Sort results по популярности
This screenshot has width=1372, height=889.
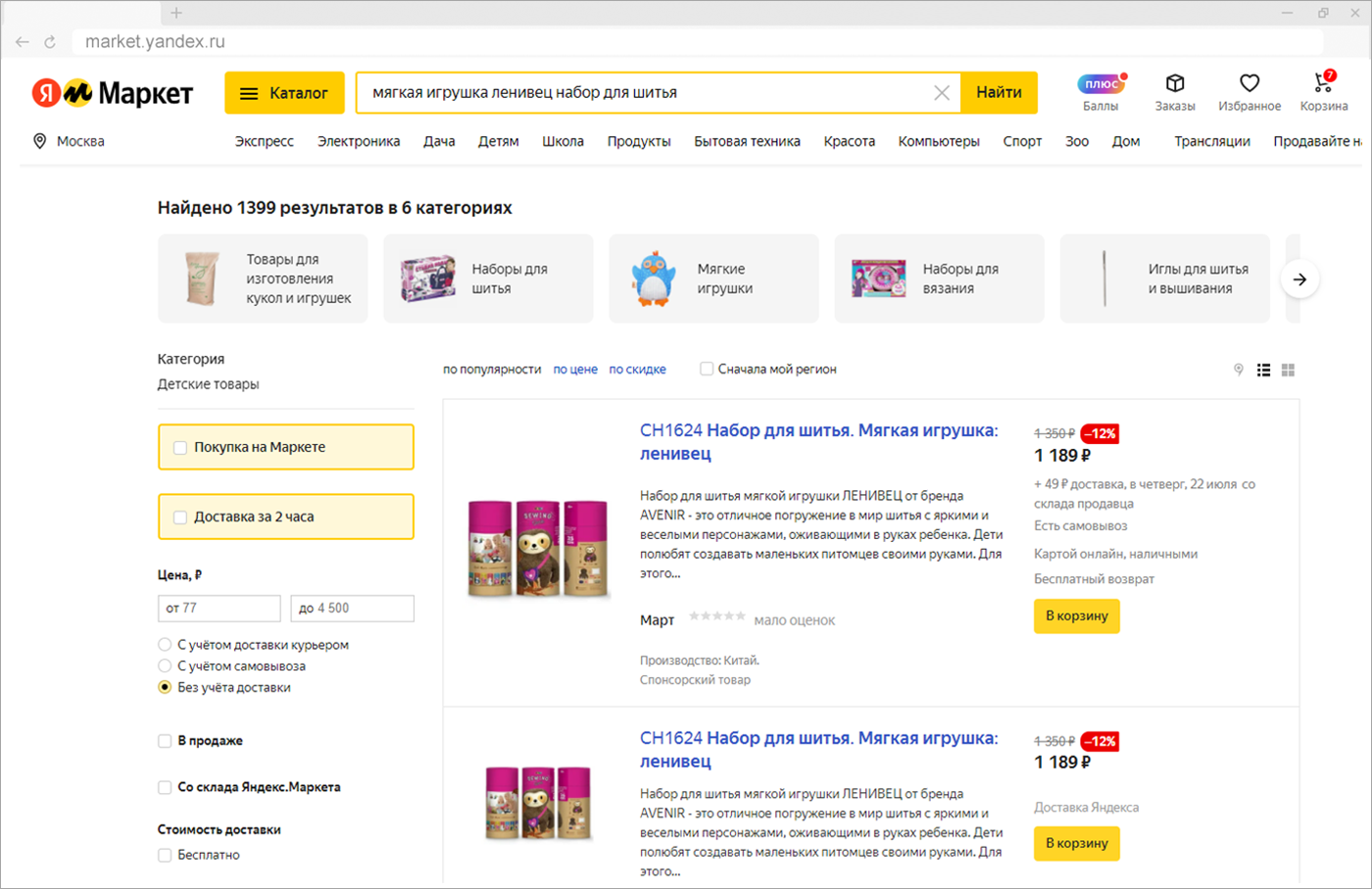[492, 370]
